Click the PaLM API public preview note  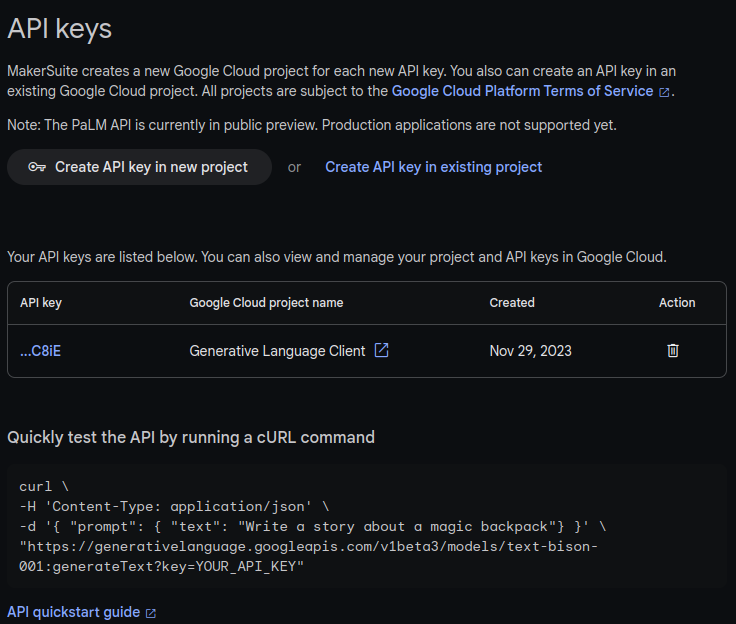[312, 125]
